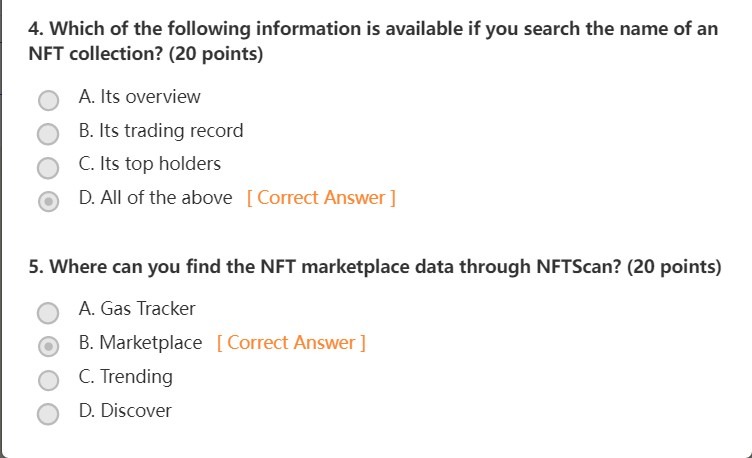Click the 'C. Its top holders' option text
Screen dimensions: 752x458
pyautogui.click(x=149, y=164)
